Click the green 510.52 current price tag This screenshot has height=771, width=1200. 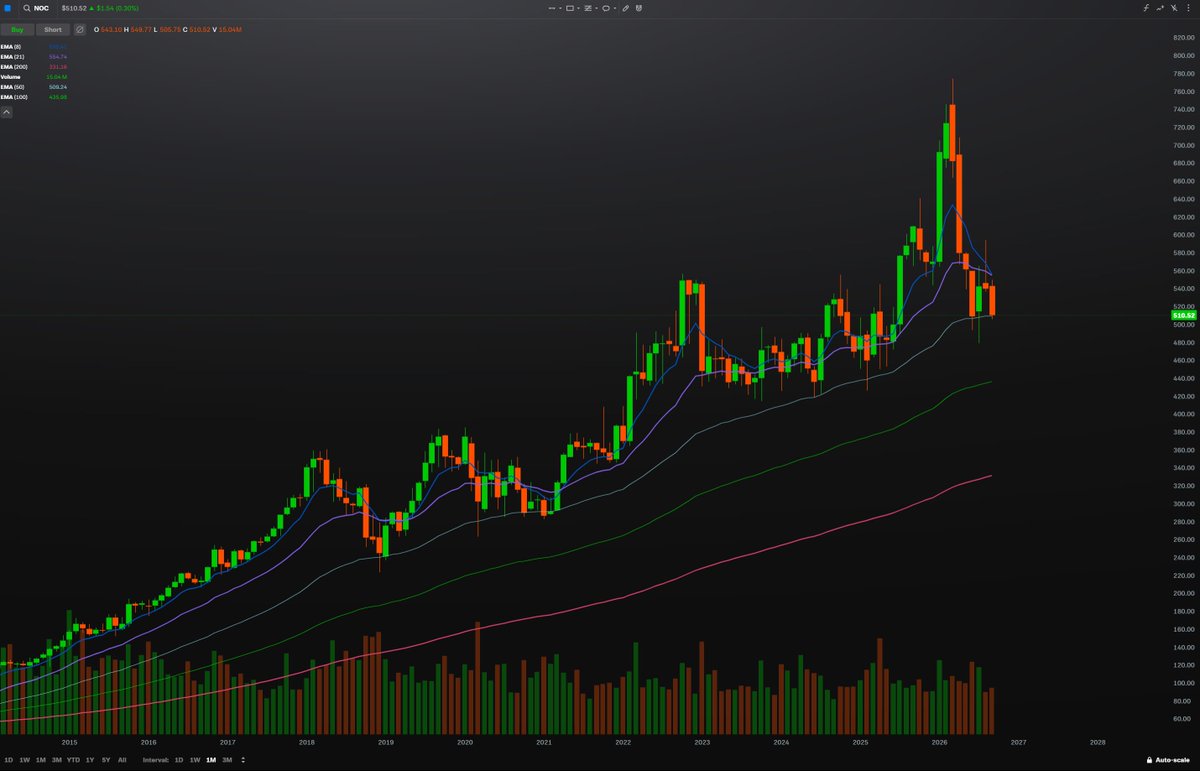1182,315
